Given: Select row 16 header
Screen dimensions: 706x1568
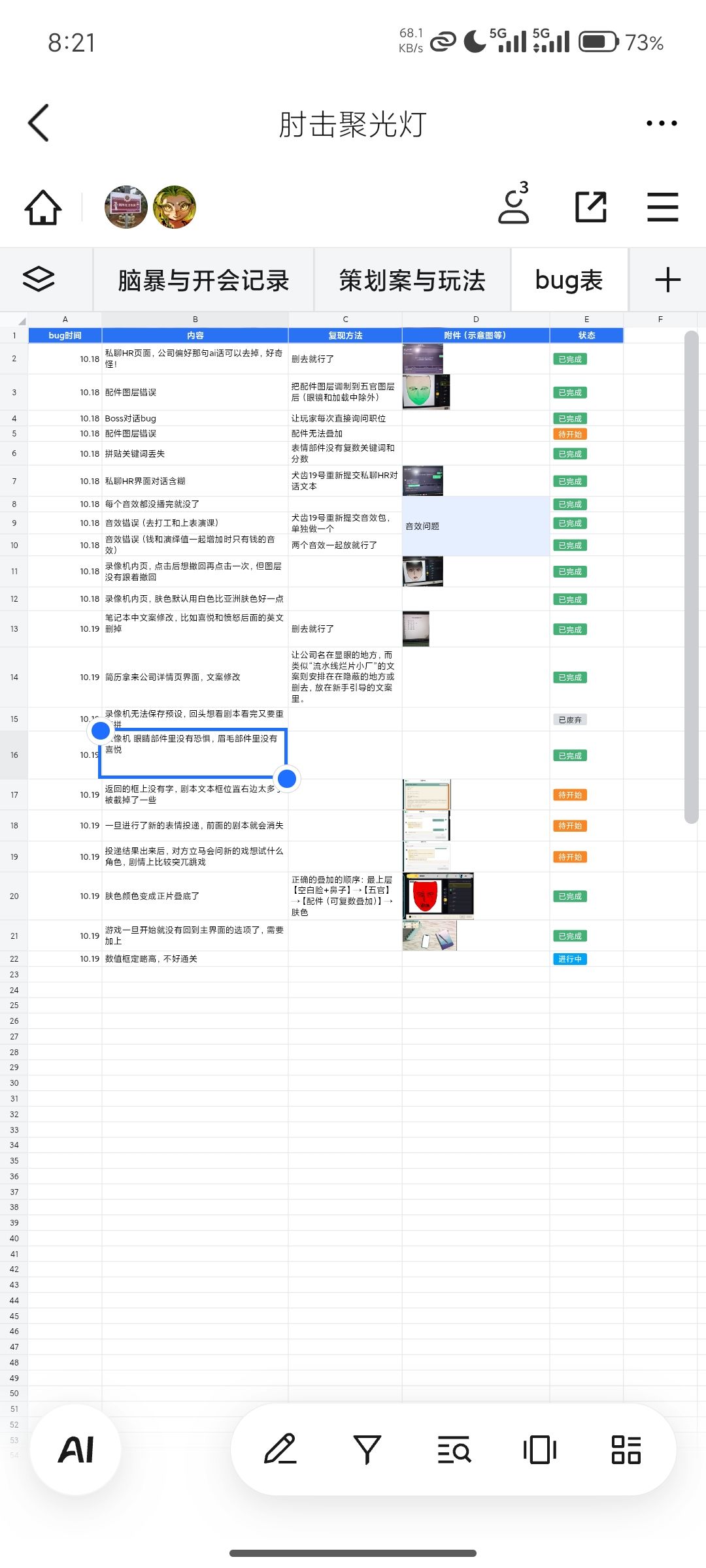Looking at the screenshot, I should pos(14,755).
